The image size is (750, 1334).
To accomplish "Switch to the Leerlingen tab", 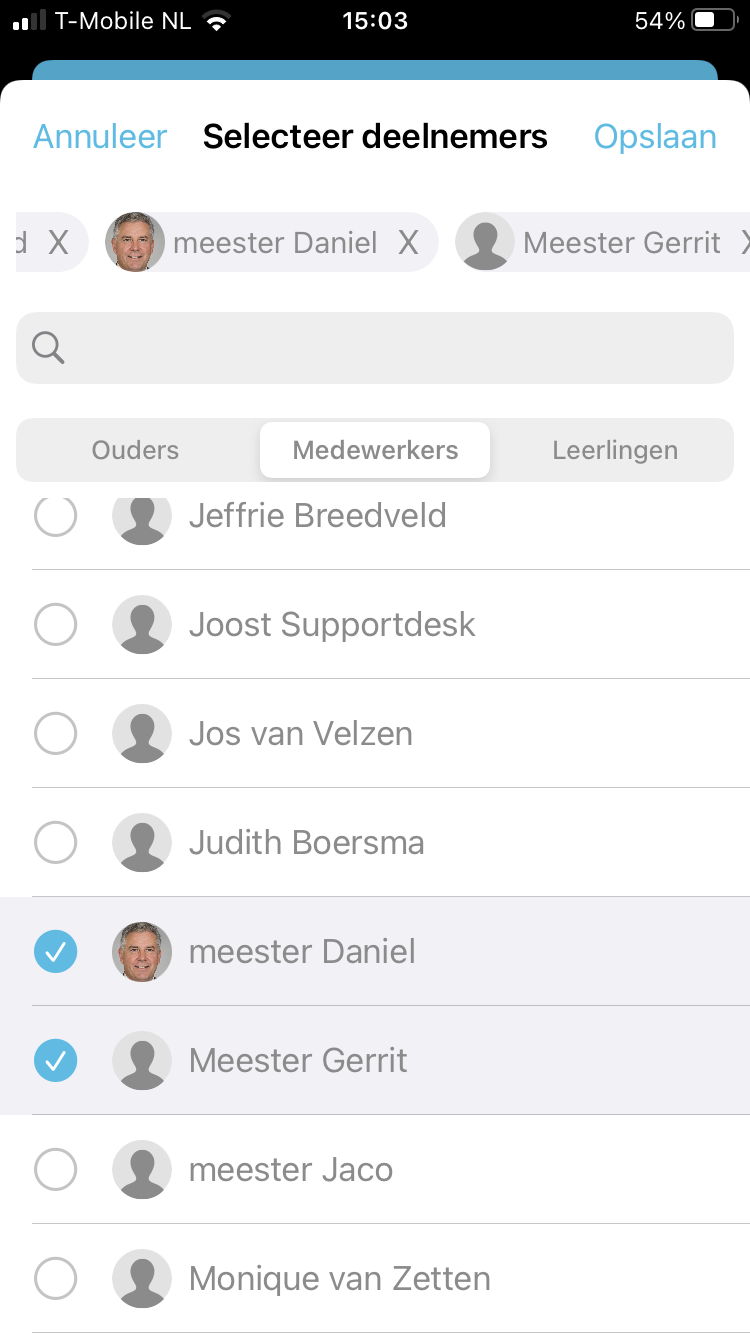I will coord(615,450).
